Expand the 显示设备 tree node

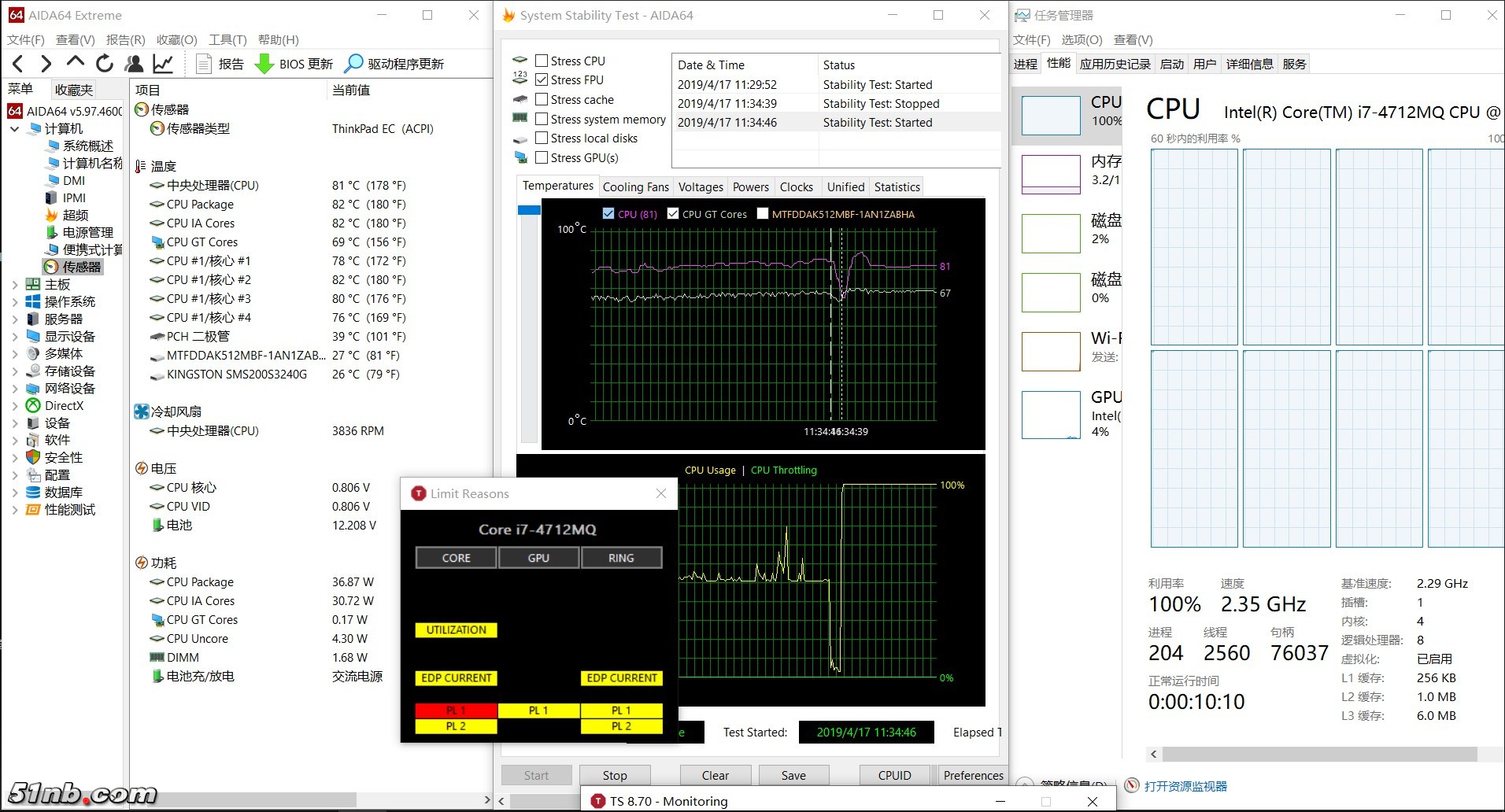(x=15, y=336)
